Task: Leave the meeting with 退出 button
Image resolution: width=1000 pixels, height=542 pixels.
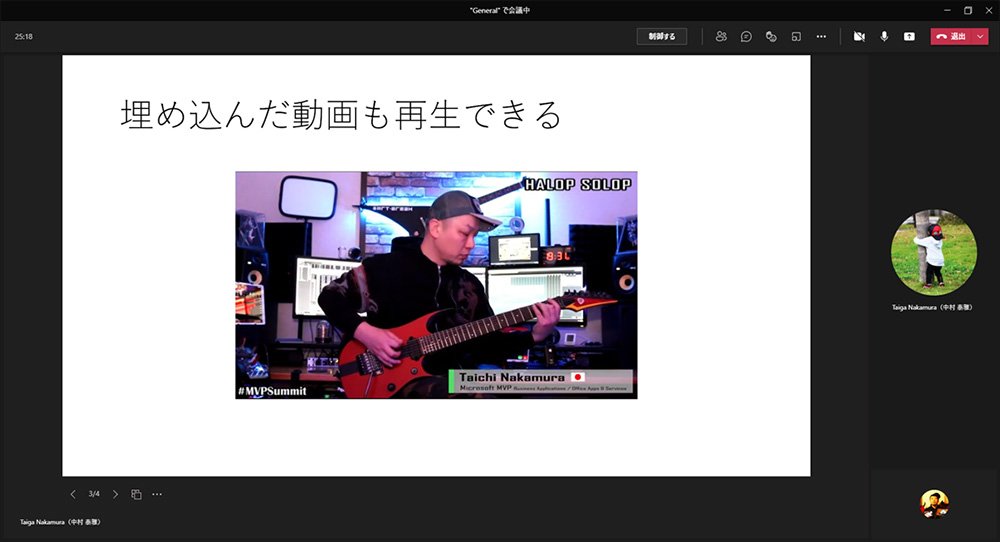Action: click(x=951, y=36)
